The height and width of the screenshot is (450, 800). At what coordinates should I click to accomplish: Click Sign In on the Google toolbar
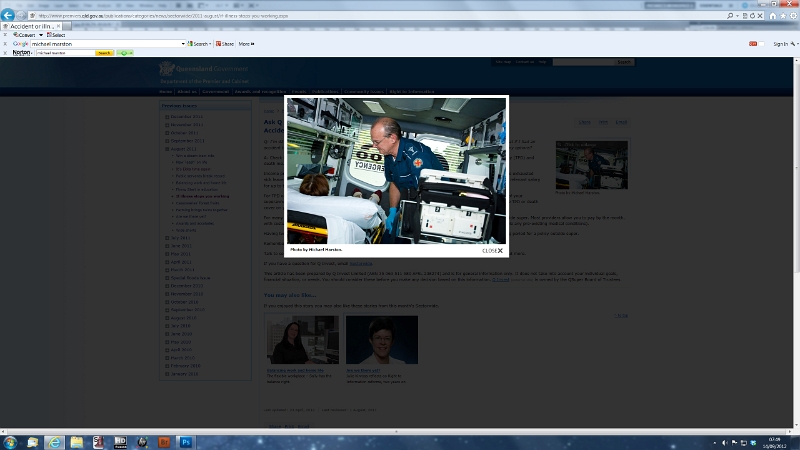pos(781,44)
